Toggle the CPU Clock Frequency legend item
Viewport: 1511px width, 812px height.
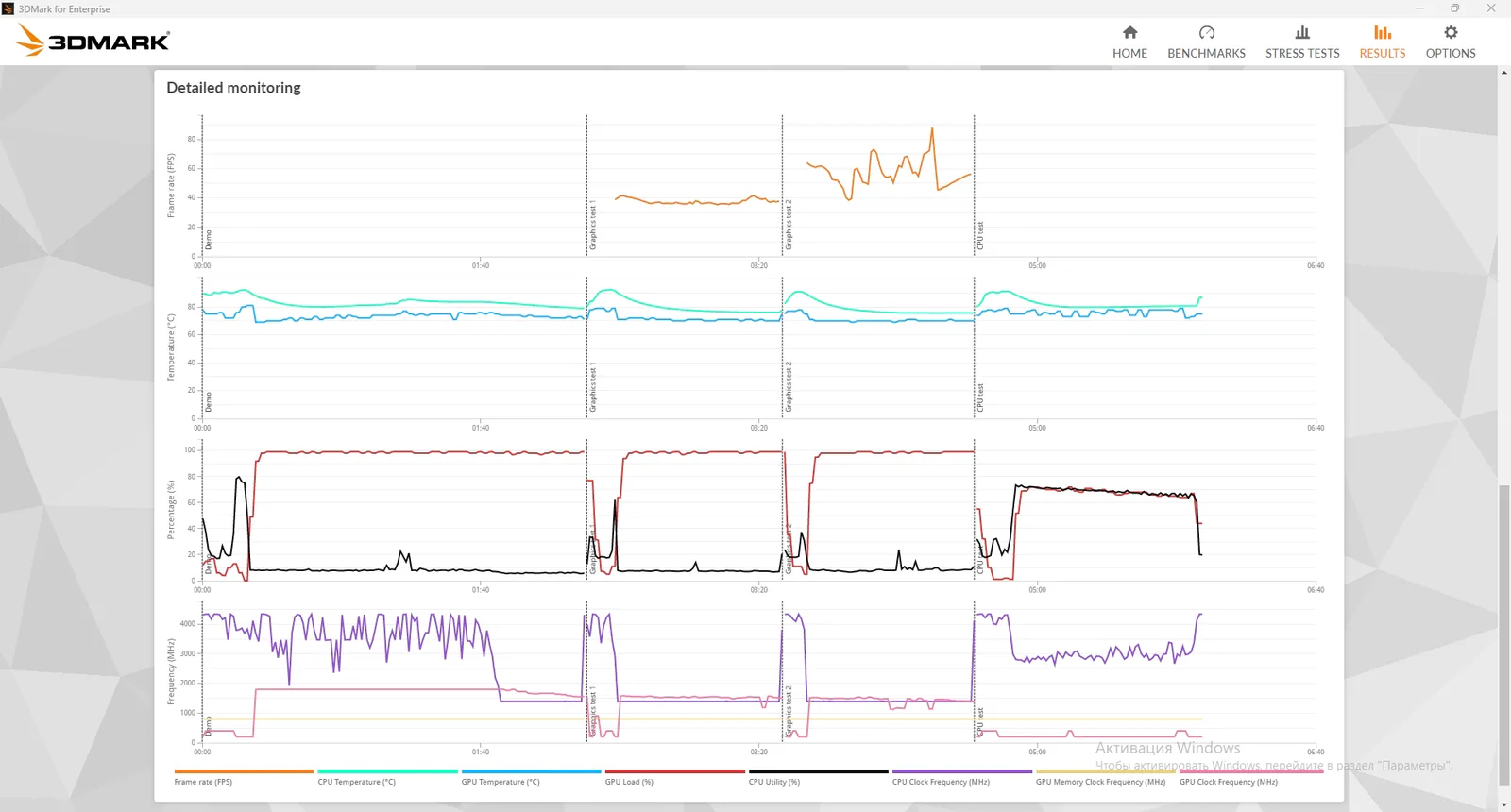[961, 777]
